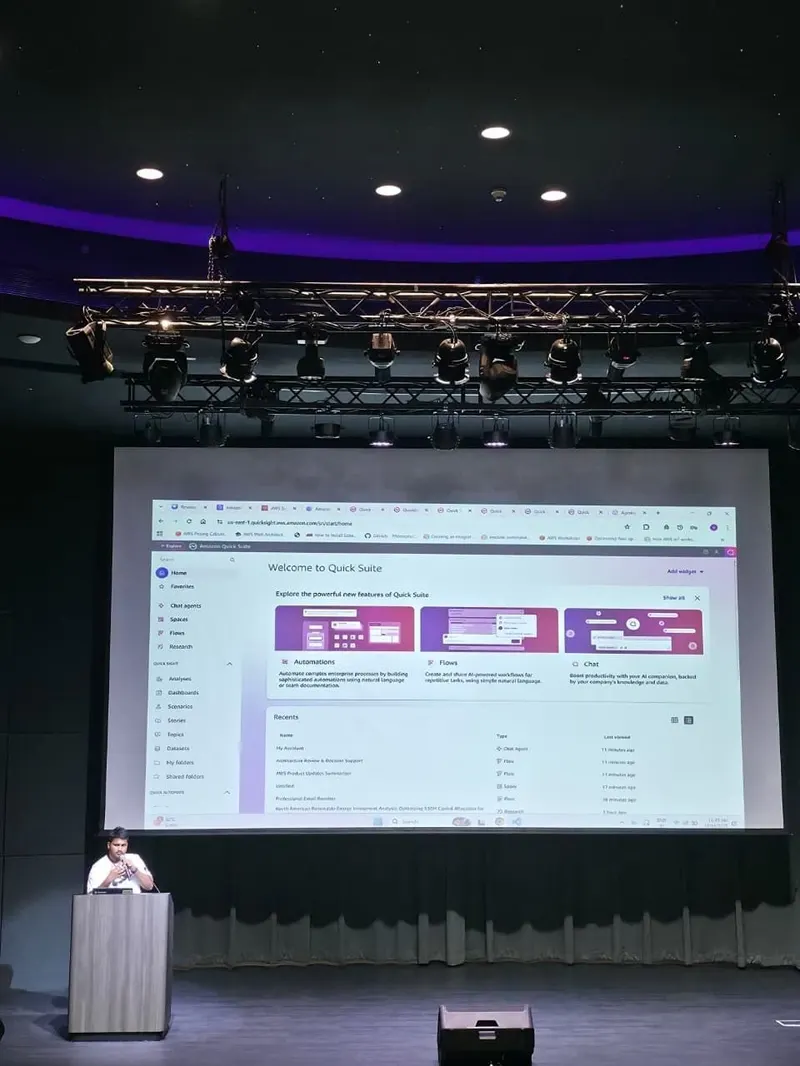Dismiss the new features banner
The image size is (800, 1066).
click(697, 598)
